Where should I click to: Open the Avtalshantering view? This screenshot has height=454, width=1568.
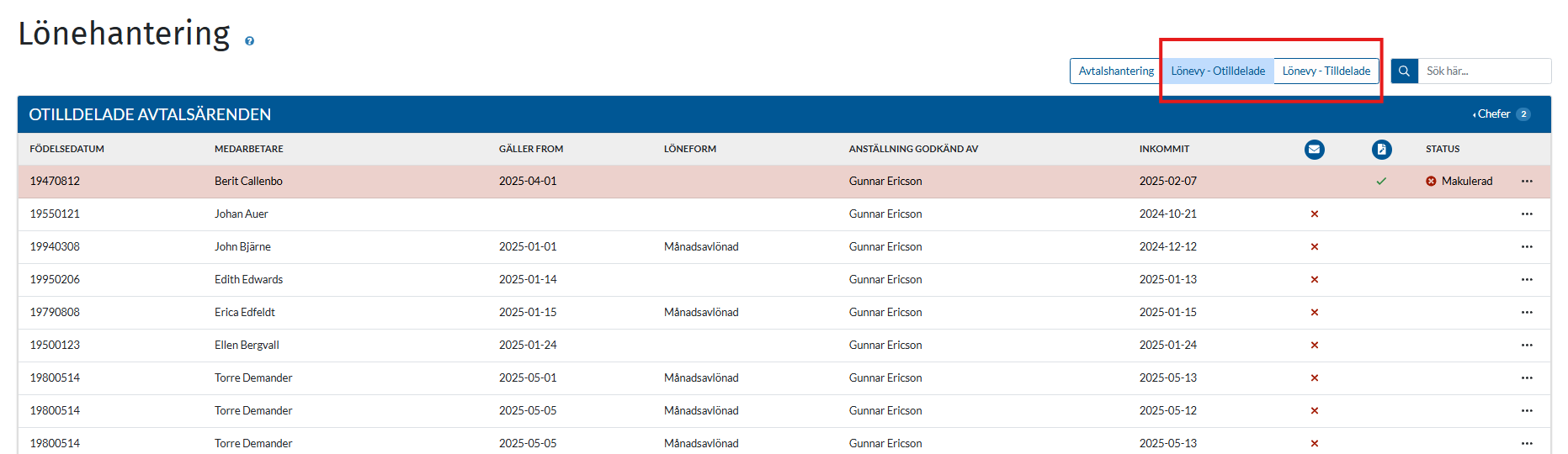[x=1116, y=71]
